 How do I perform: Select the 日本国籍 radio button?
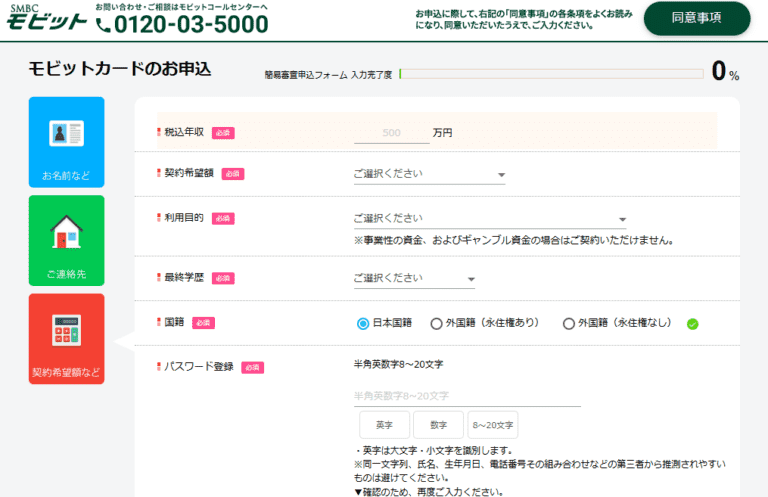(363, 323)
